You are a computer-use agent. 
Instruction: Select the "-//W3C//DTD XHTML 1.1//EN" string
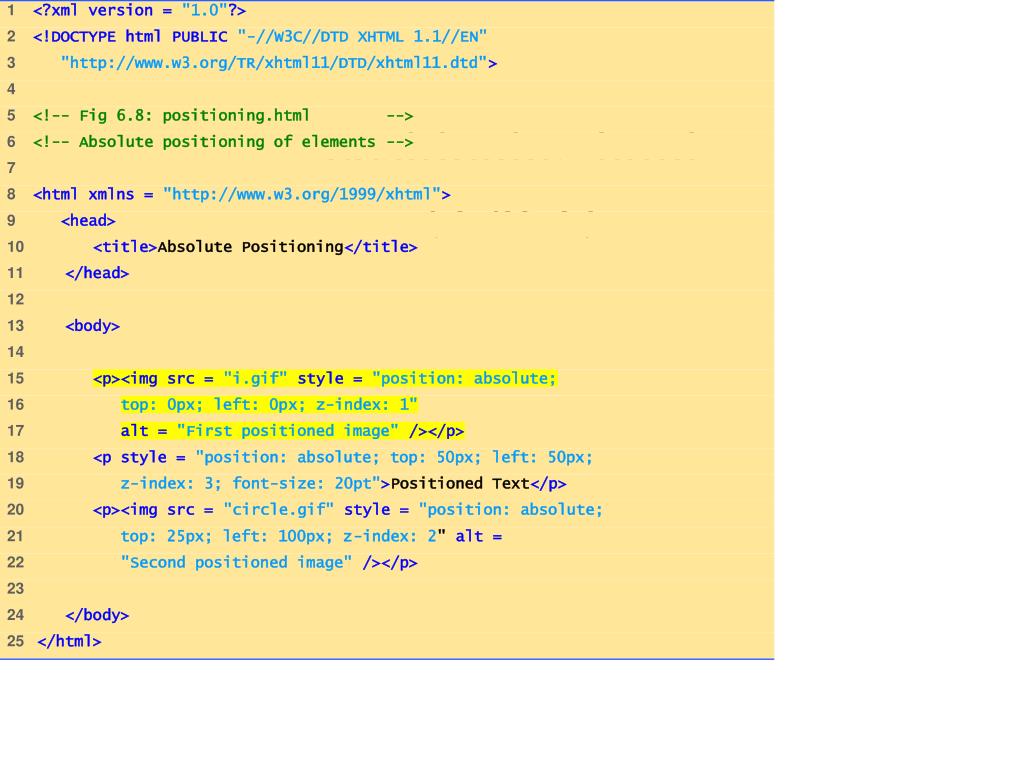click(x=362, y=37)
